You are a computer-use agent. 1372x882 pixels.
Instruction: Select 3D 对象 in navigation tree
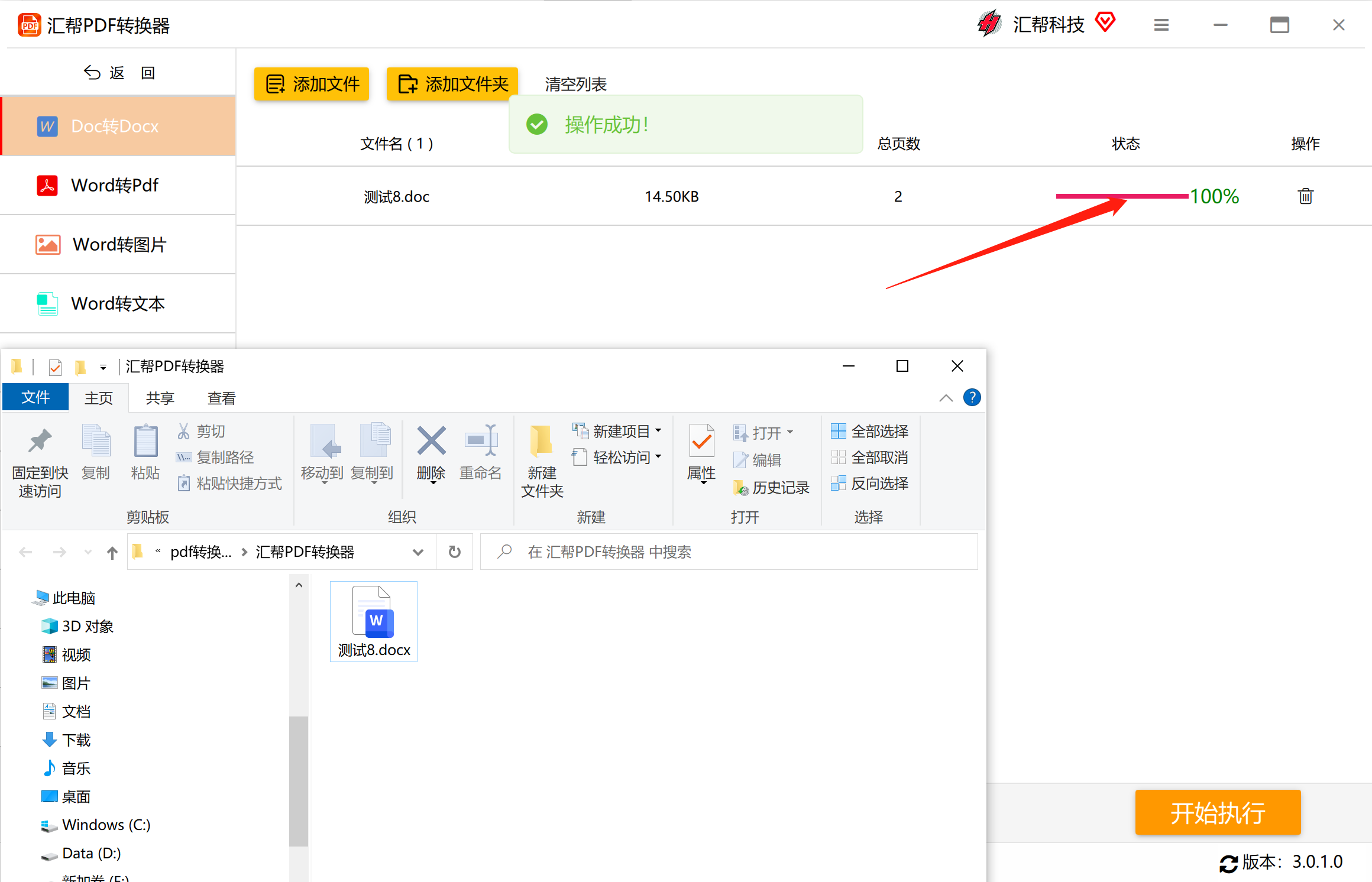[77, 627]
